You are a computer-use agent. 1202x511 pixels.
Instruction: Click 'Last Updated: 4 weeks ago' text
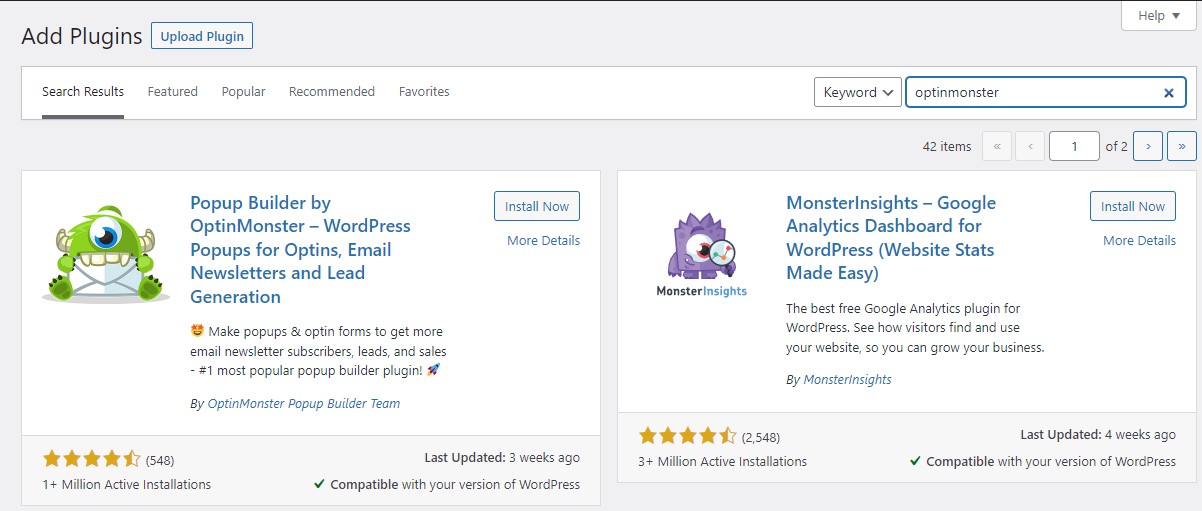click(x=1098, y=435)
